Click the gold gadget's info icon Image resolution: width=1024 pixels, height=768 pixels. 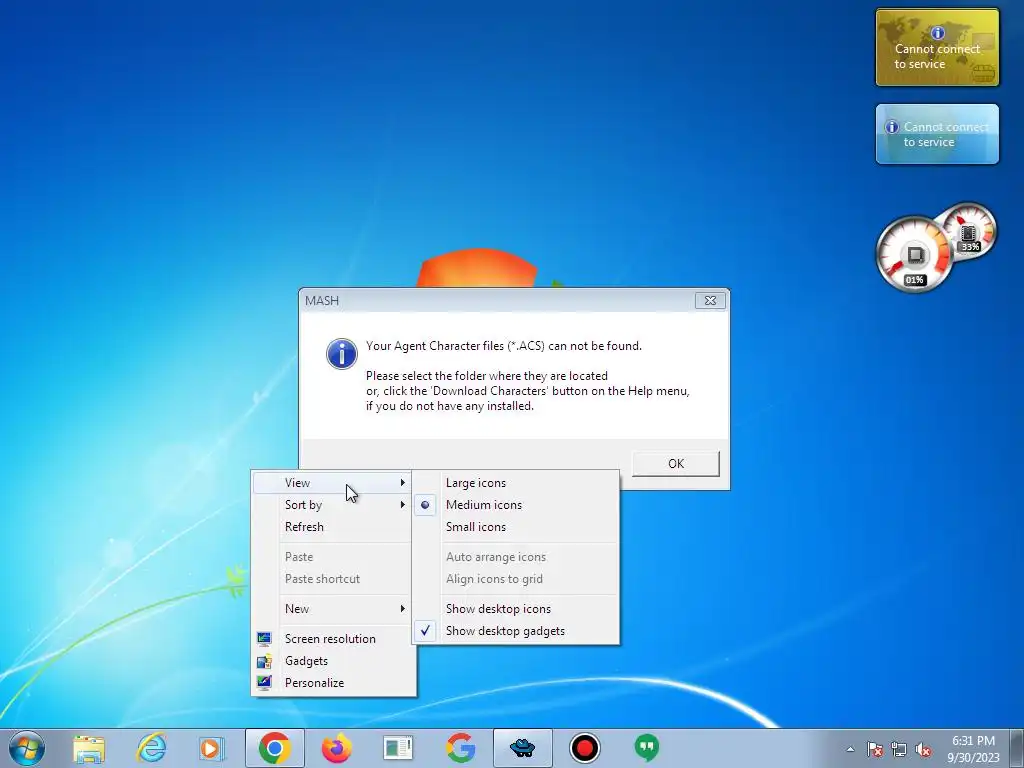tap(937, 33)
